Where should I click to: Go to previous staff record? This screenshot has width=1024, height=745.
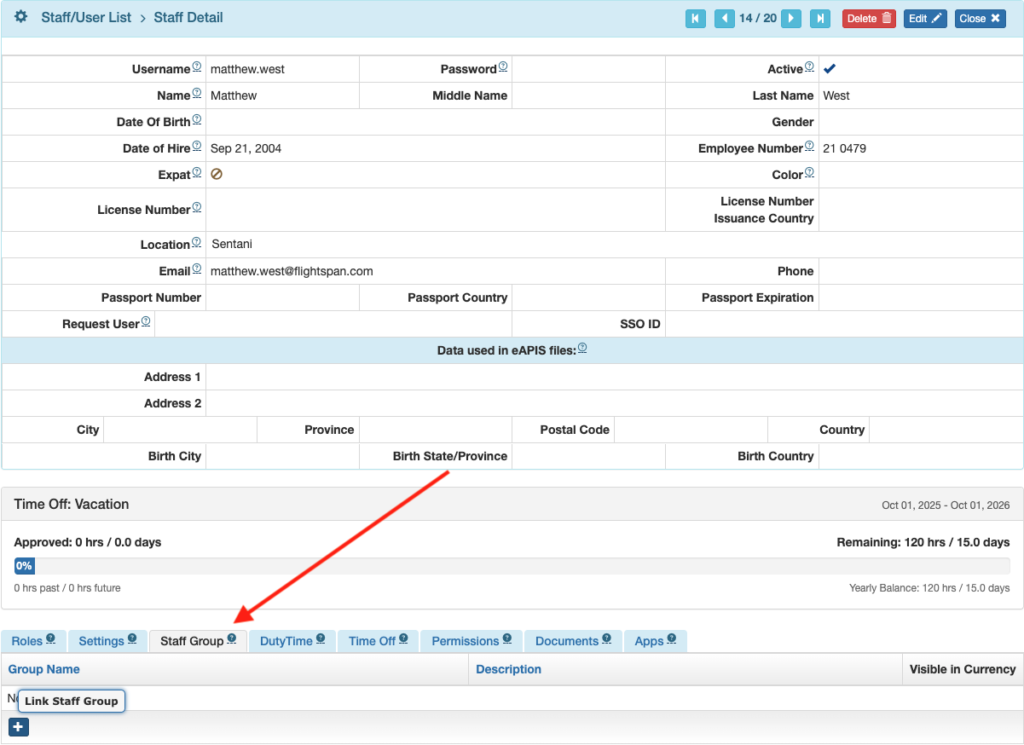(725, 18)
